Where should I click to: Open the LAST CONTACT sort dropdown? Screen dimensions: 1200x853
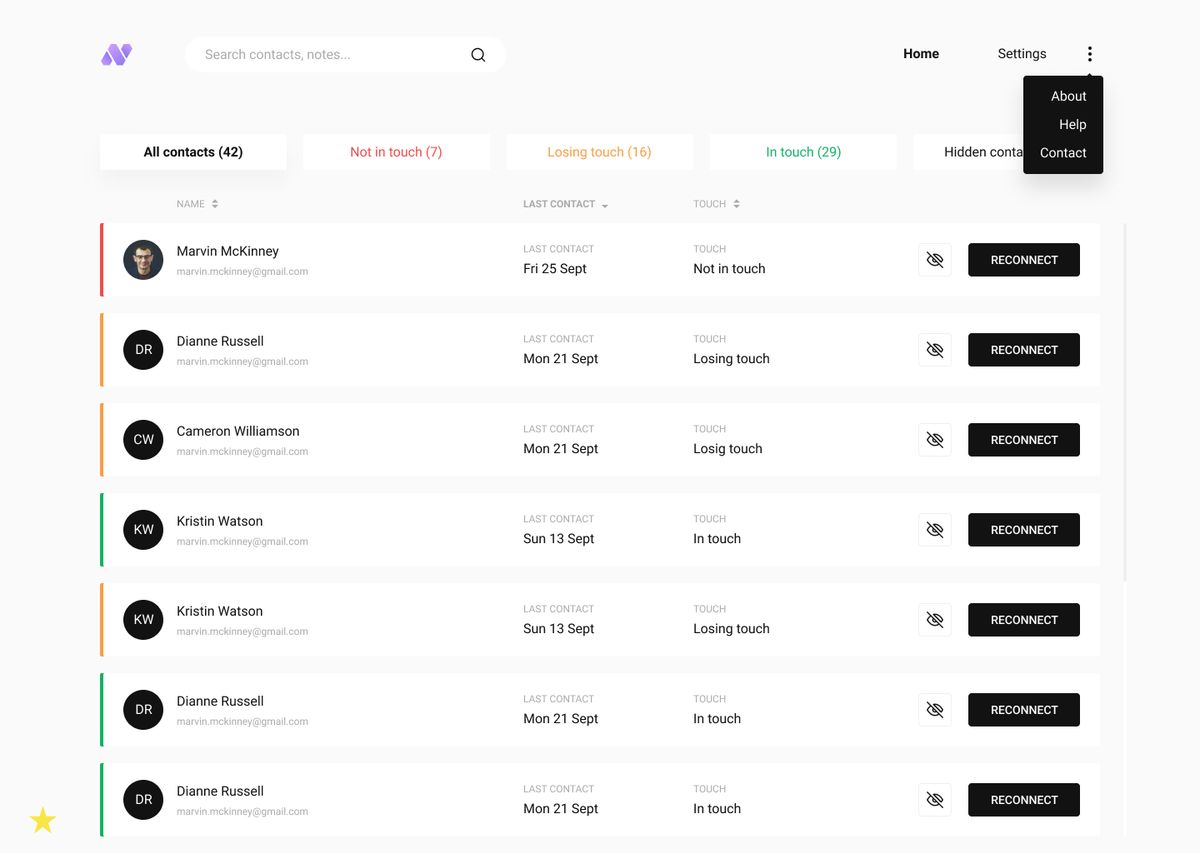pyautogui.click(x=564, y=203)
